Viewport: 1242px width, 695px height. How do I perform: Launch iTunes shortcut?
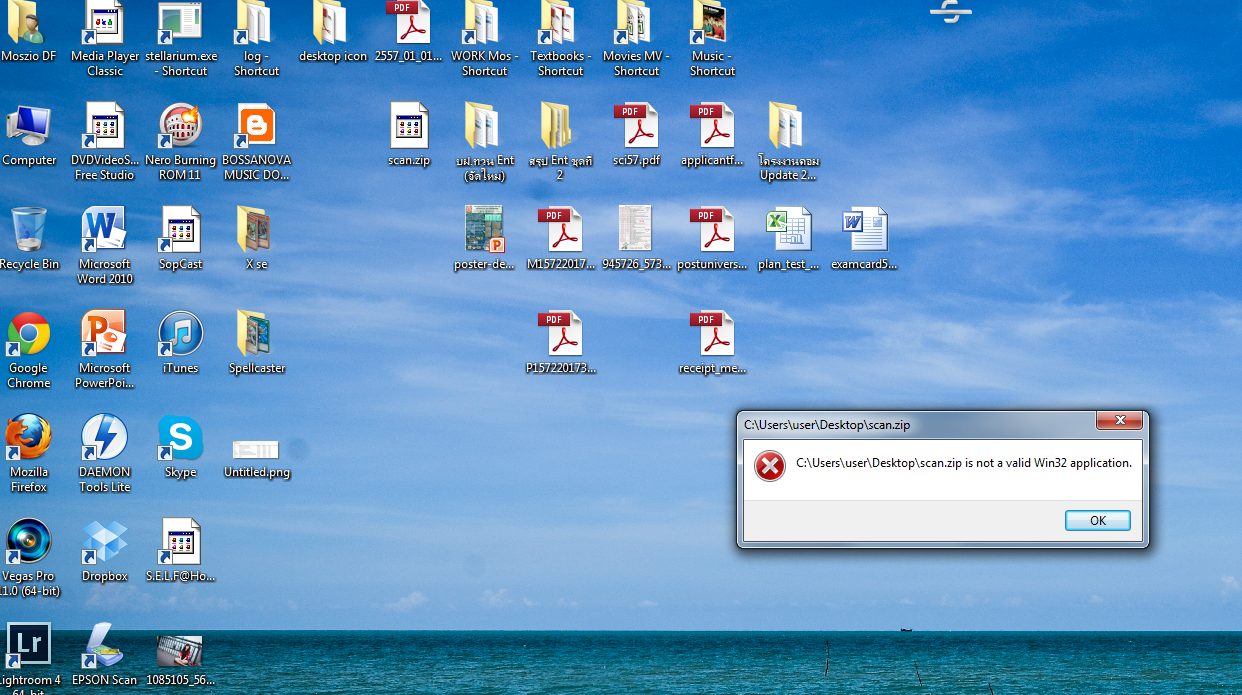pos(181,334)
